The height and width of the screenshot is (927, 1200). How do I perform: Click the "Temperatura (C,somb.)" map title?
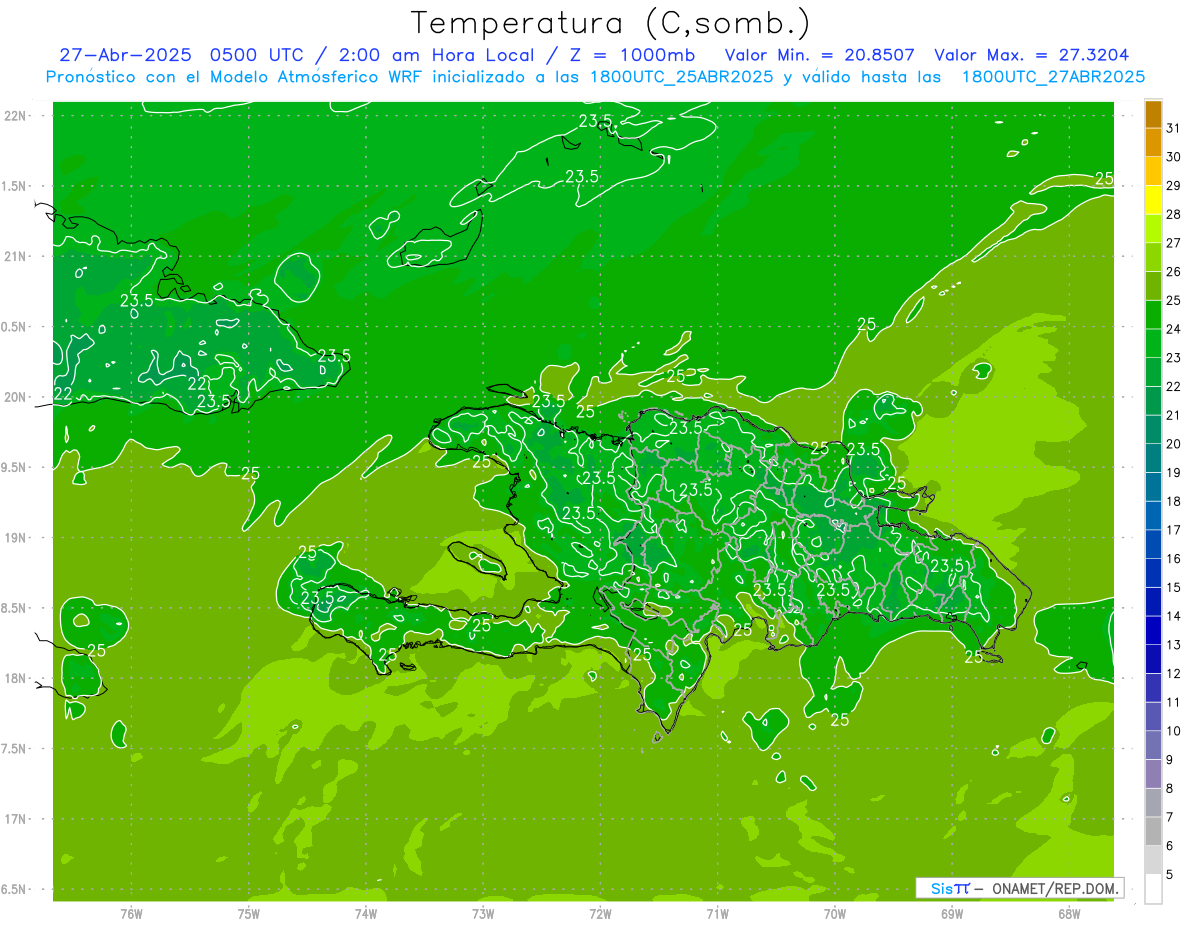(610, 23)
